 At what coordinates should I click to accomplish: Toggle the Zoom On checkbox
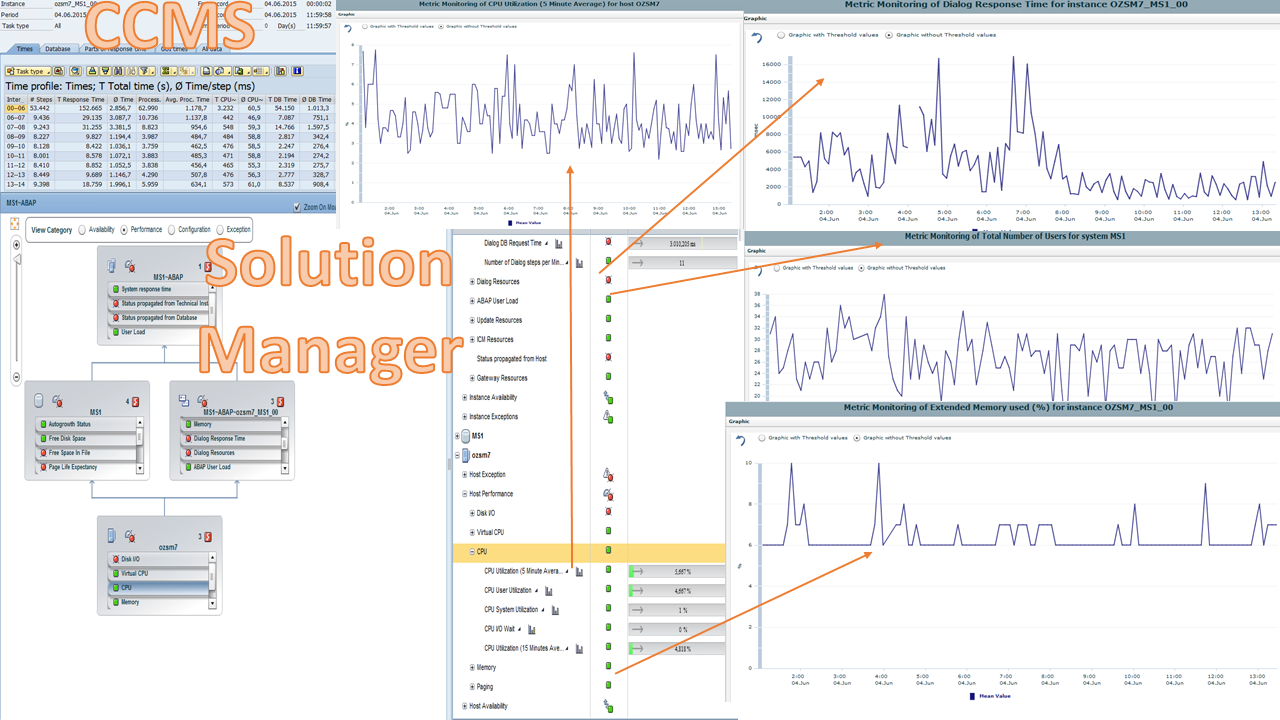pyautogui.click(x=297, y=207)
